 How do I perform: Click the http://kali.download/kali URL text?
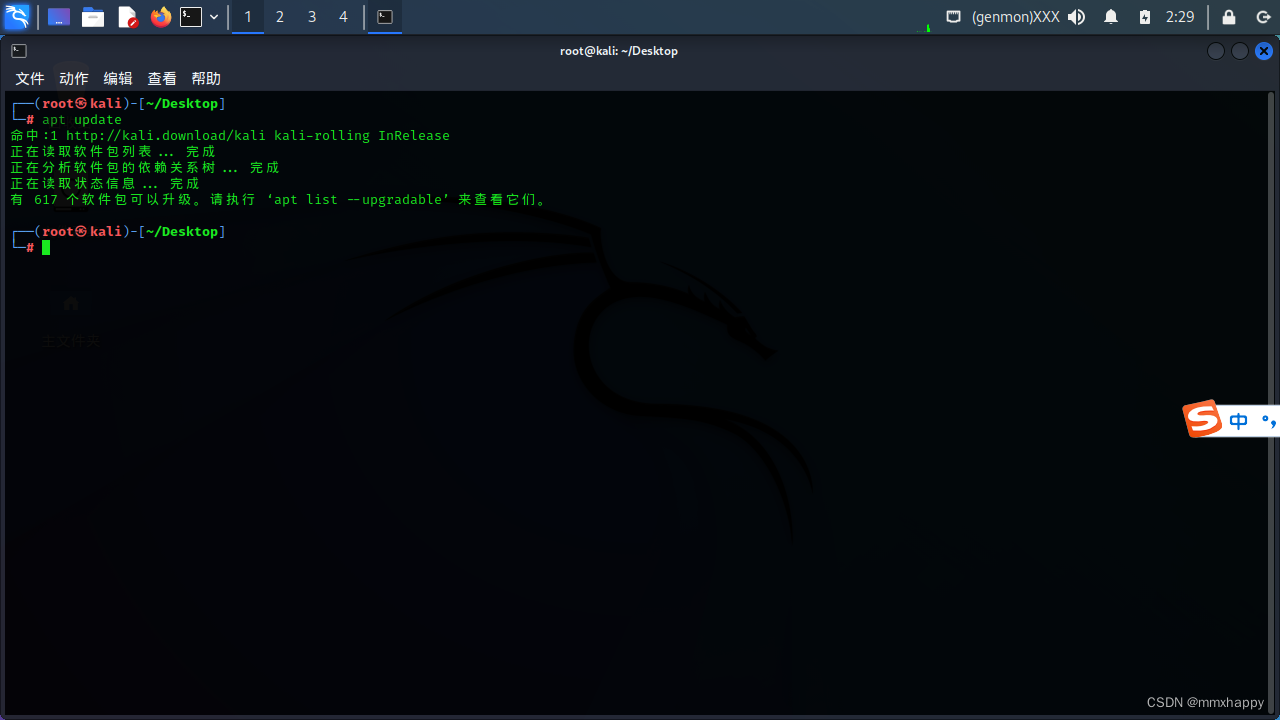click(166, 136)
